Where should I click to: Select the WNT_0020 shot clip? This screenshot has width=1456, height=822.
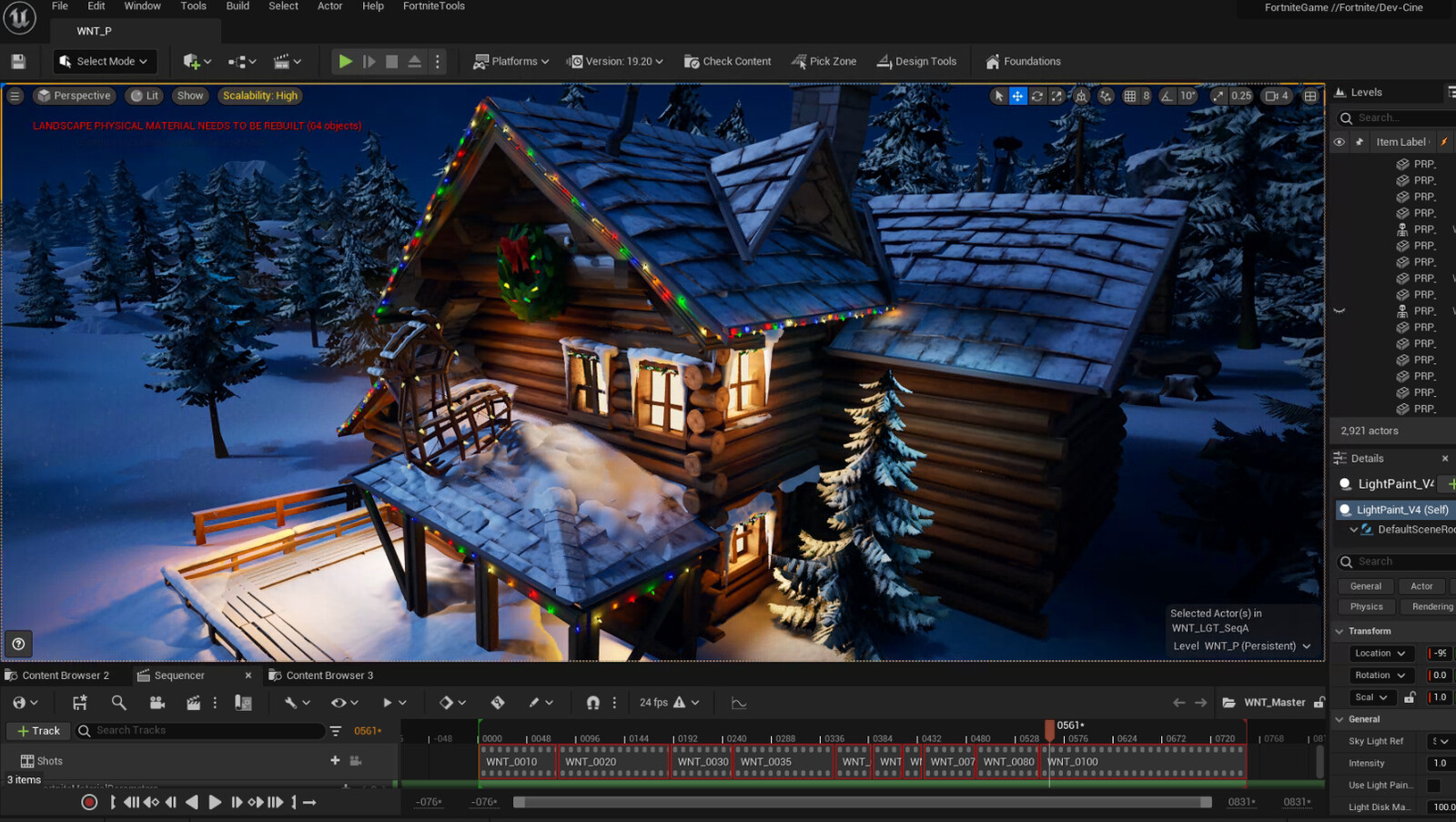[613, 762]
